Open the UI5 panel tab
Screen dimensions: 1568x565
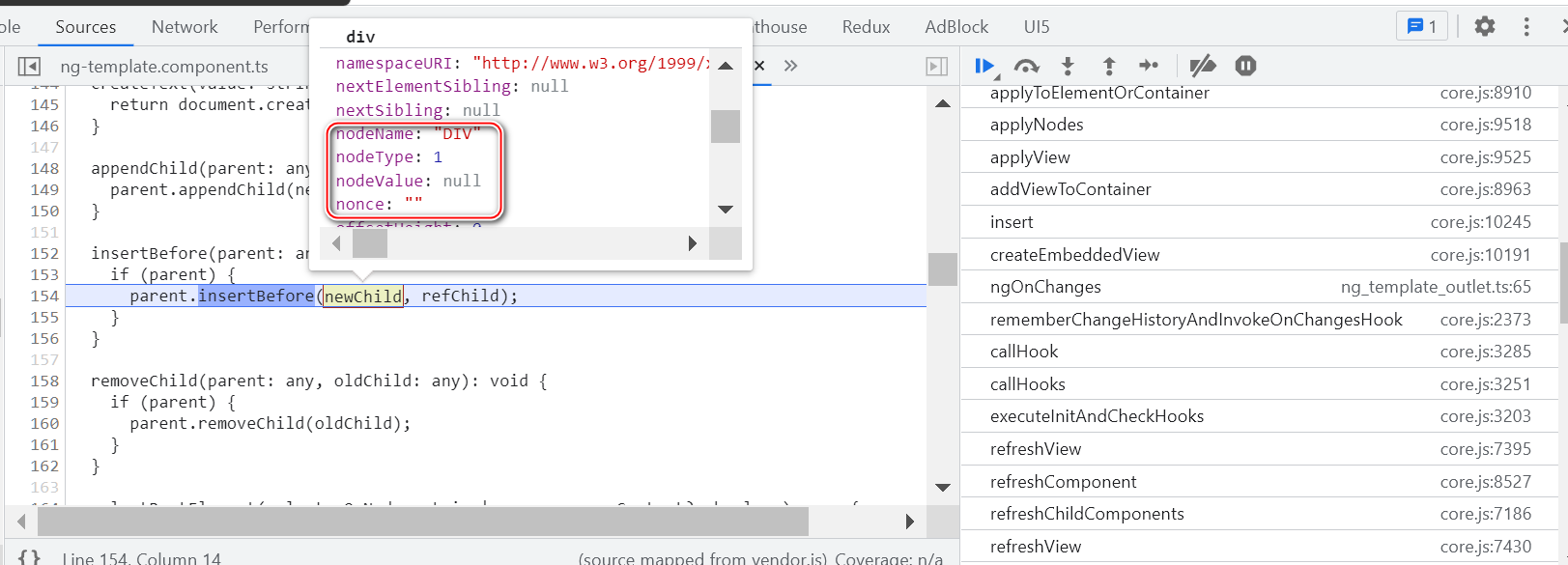click(x=1037, y=27)
